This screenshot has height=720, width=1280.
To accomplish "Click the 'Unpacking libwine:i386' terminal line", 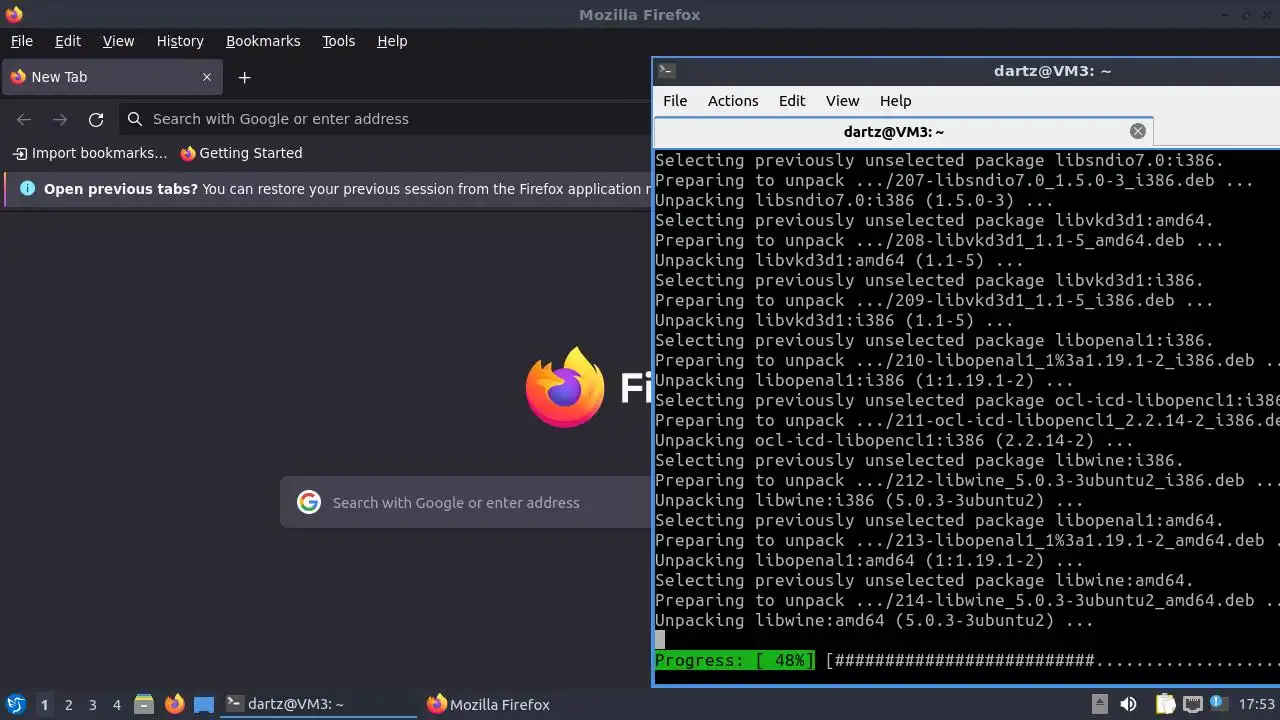I will point(869,501).
